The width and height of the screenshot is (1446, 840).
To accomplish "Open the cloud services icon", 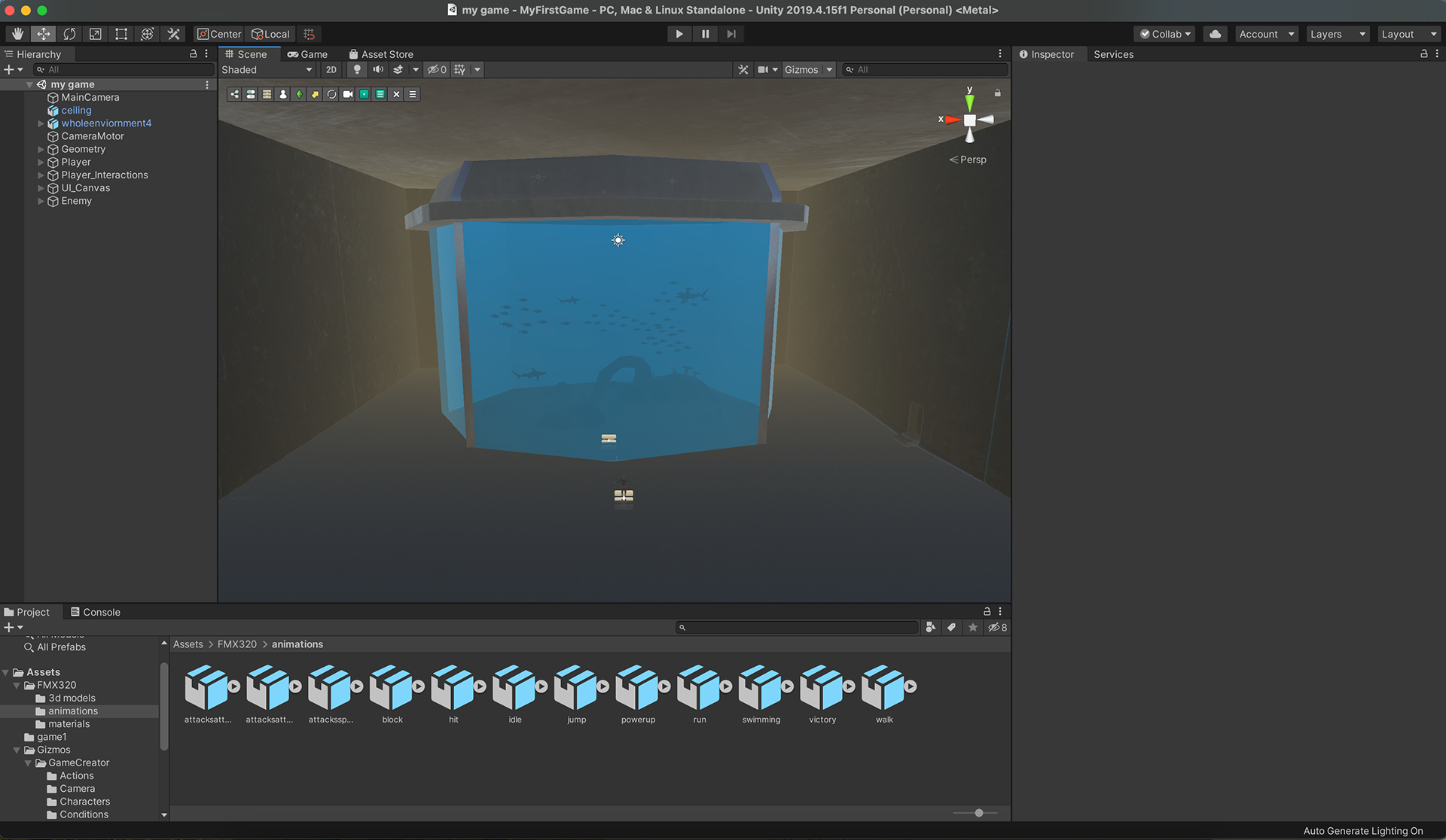I will (x=1215, y=34).
